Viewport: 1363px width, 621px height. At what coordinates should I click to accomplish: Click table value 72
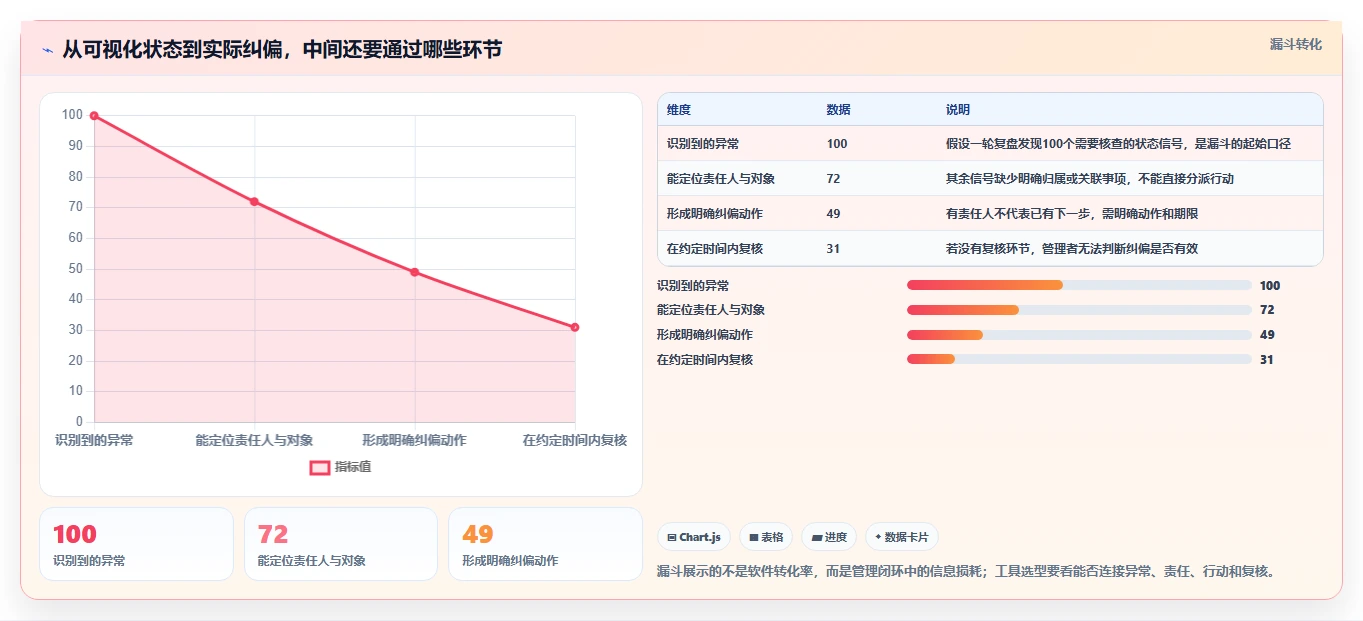pyautogui.click(x=834, y=178)
